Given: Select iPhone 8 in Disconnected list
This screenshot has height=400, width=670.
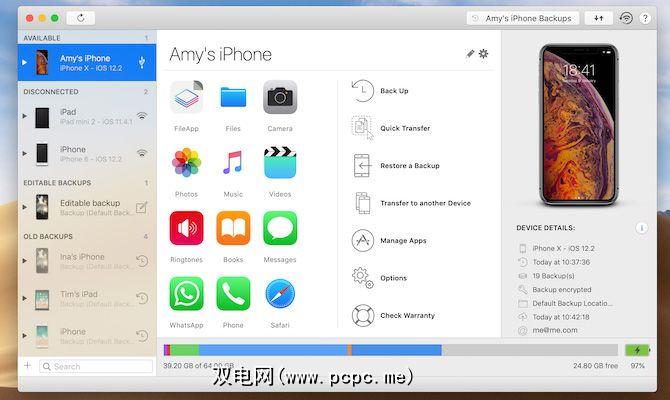Looking at the screenshot, I should pyautogui.click(x=87, y=153).
